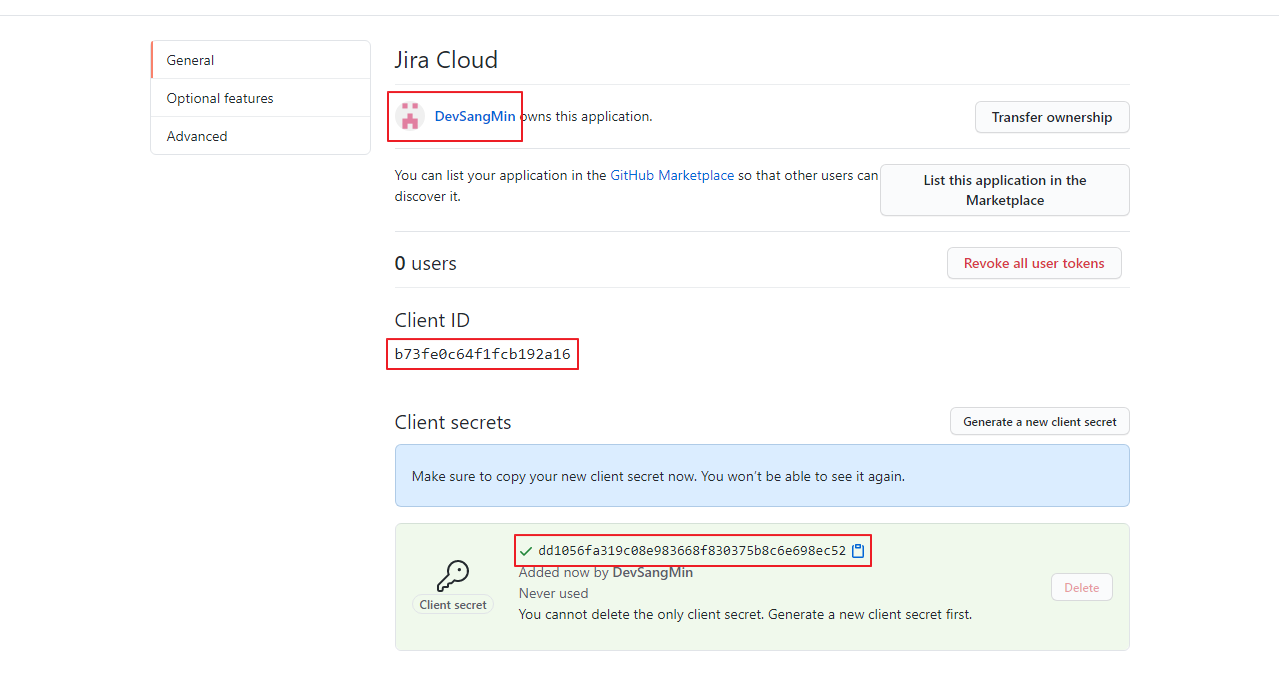Click the 'Client secret' label under key
The height and width of the screenshot is (697, 1279).
point(453,605)
